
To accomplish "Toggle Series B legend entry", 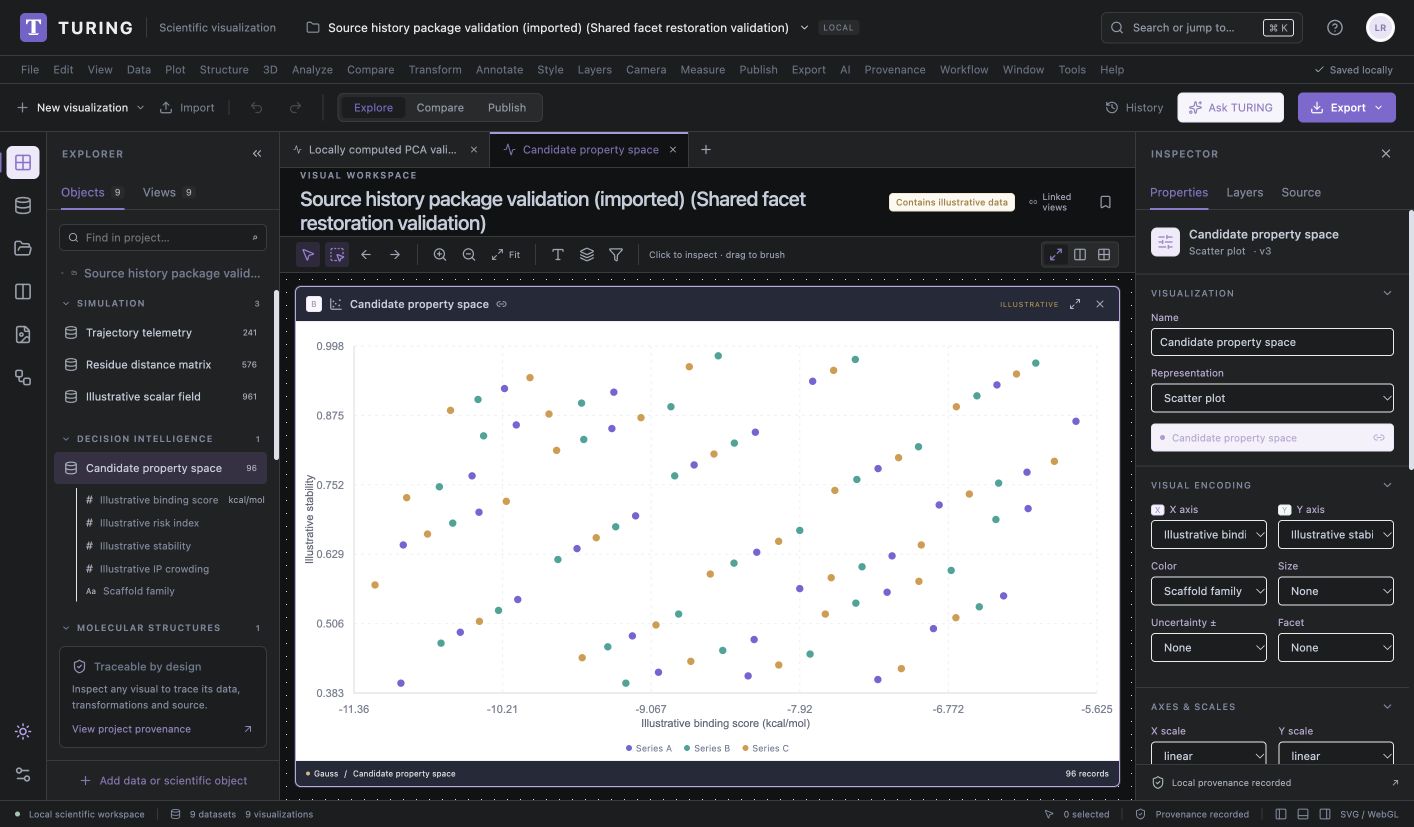I will tap(707, 748).
